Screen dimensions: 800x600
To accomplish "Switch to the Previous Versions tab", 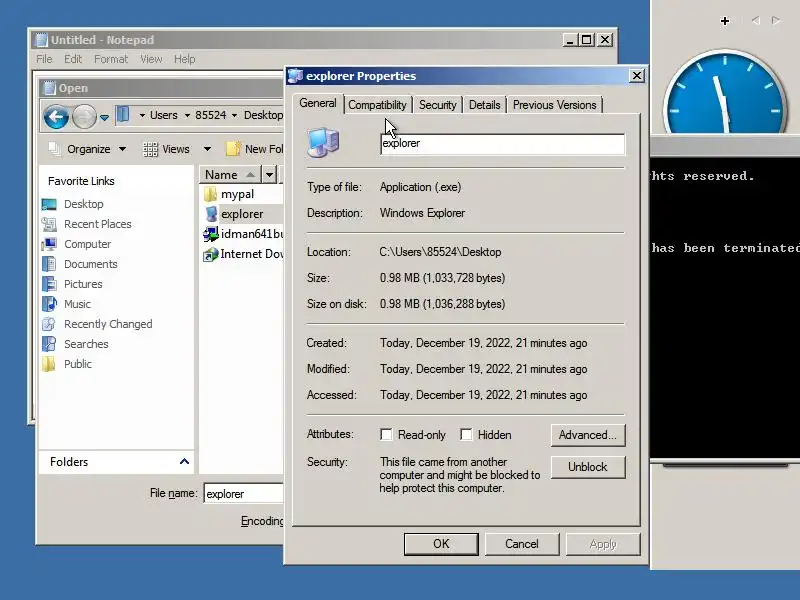I will (555, 105).
